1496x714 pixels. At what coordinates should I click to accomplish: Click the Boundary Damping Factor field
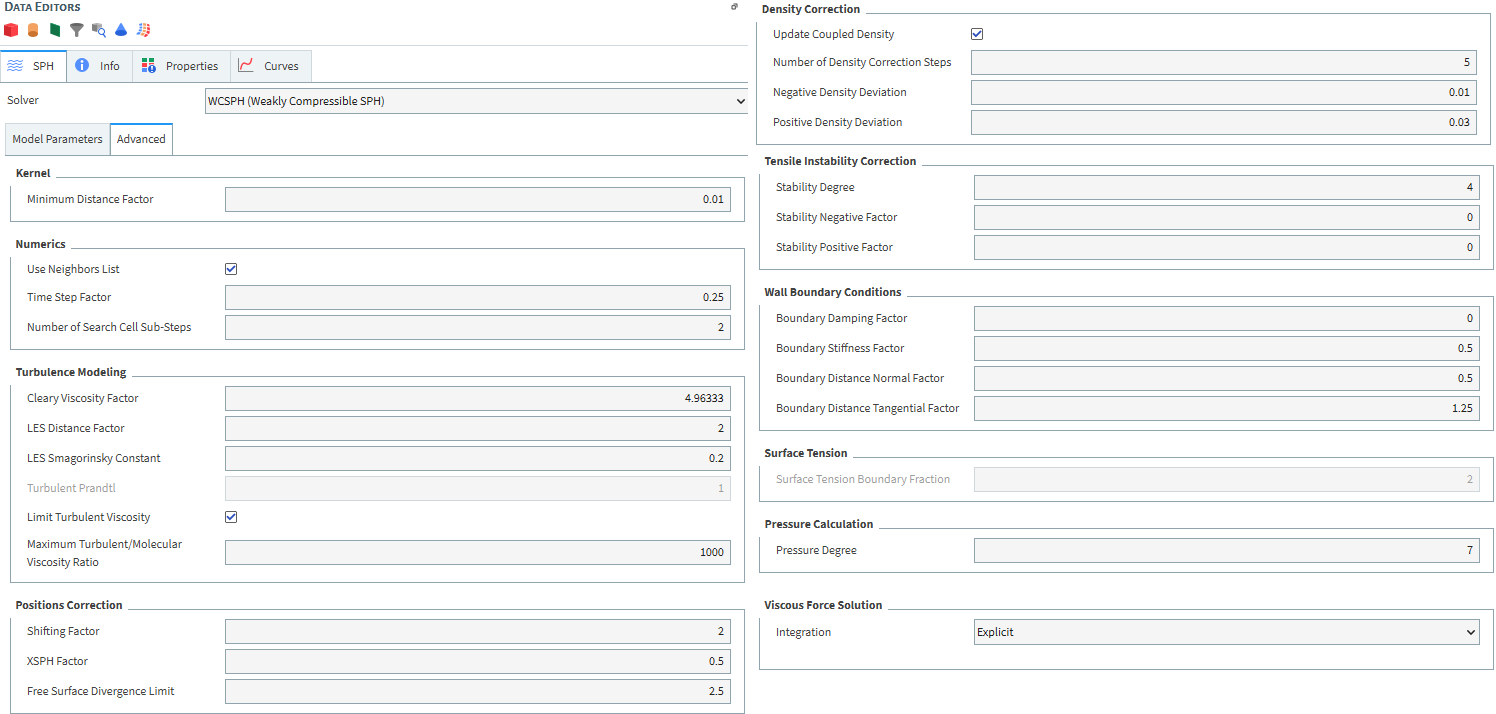tap(1226, 318)
